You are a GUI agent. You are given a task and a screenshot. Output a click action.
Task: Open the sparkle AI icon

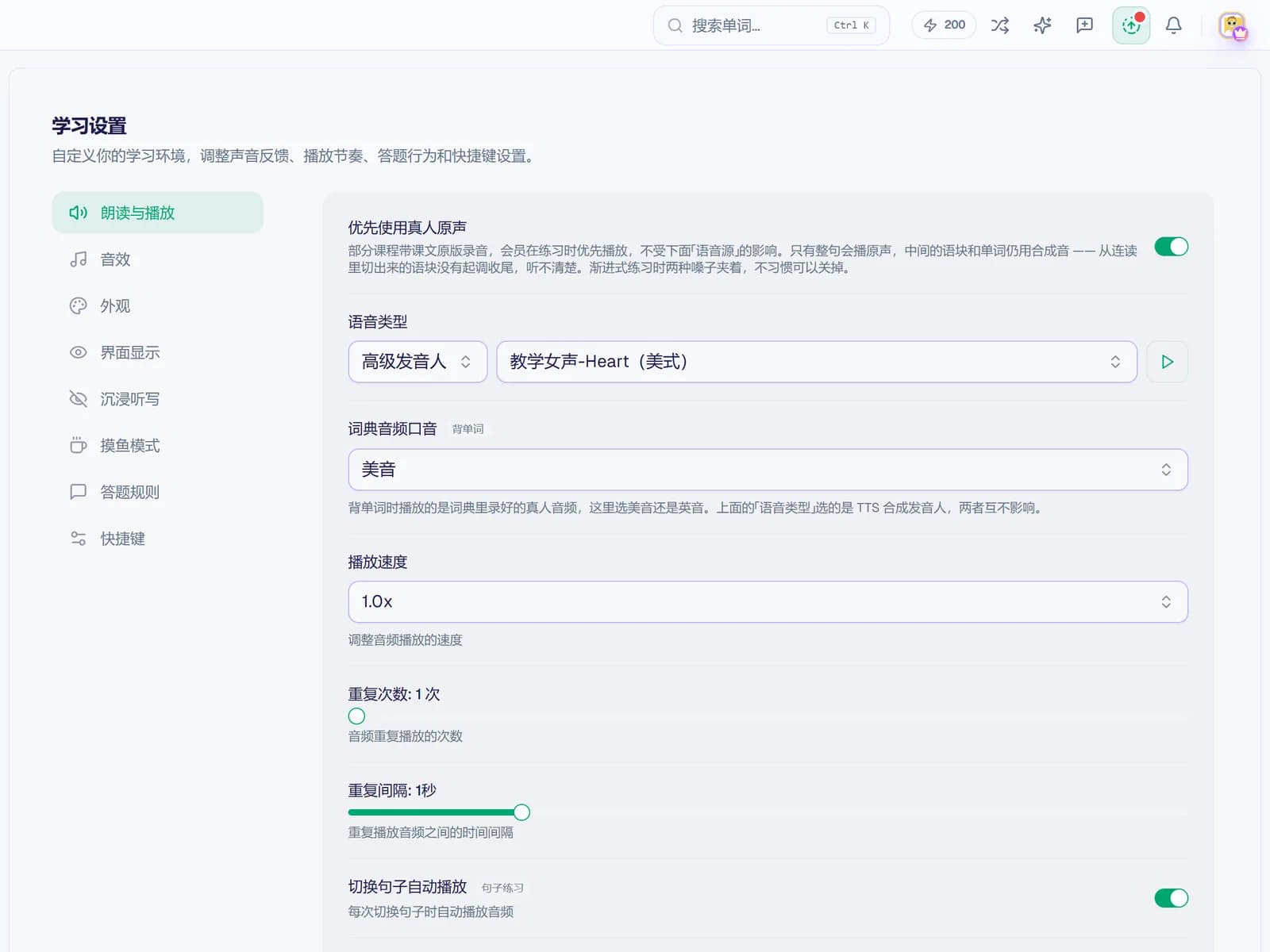pyautogui.click(x=1042, y=25)
